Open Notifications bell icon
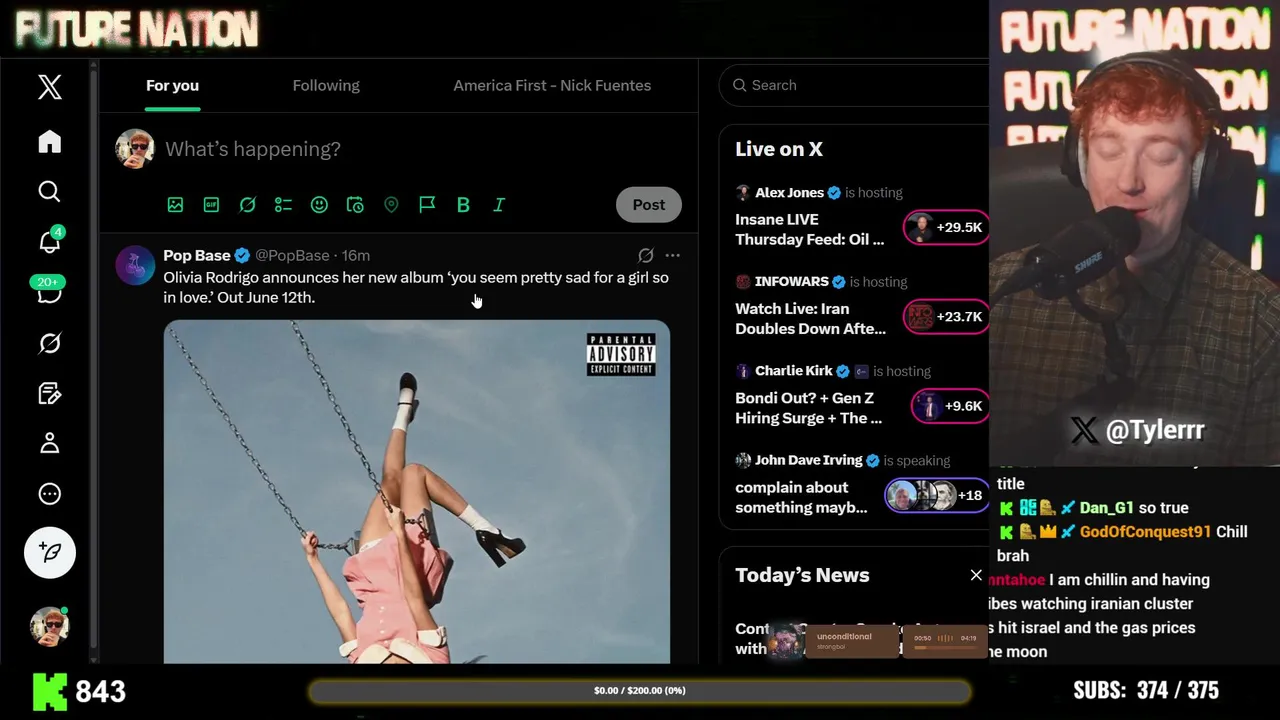Viewport: 1280px width, 720px height. tap(49, 241)
